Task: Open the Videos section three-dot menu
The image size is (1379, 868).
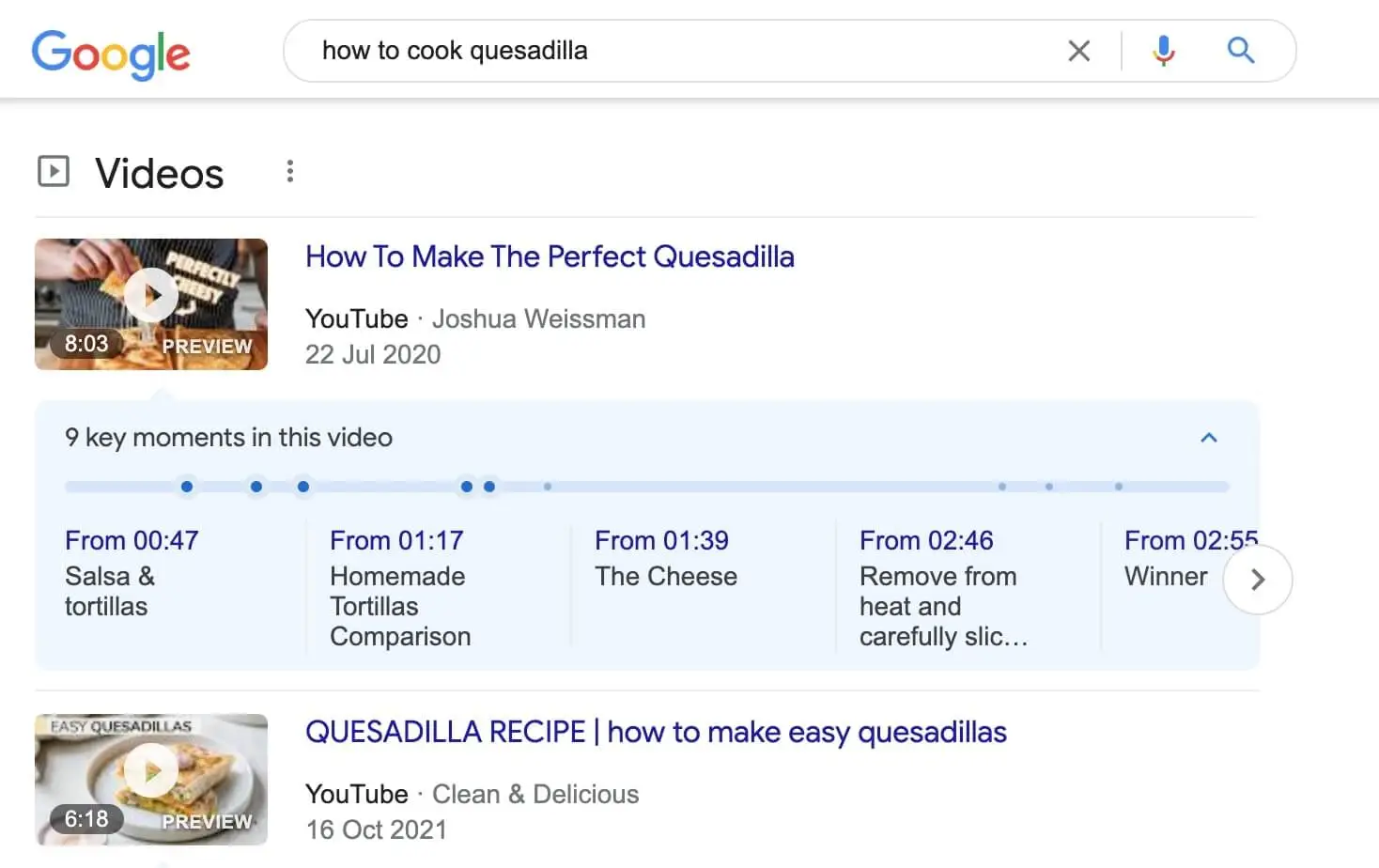Action: [x=289, y=171]
